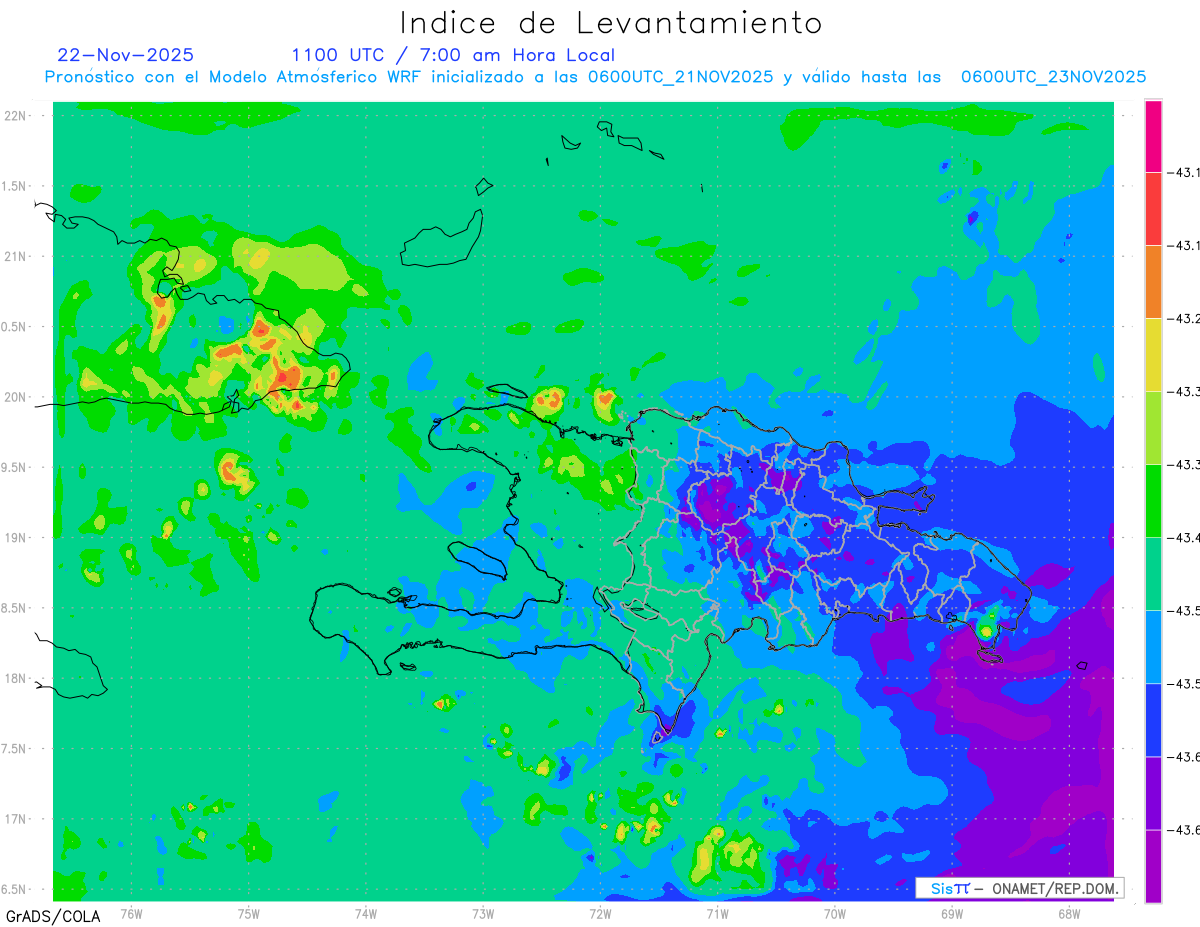Click the '76W' longitude label
This screenshot has width=1200, height=927.
[x=131, y=914]
